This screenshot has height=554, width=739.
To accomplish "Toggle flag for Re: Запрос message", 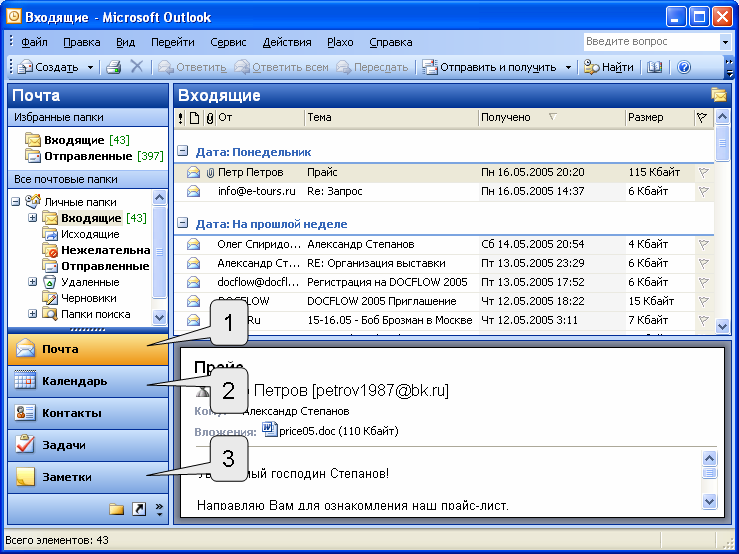I will coord(703,191).
